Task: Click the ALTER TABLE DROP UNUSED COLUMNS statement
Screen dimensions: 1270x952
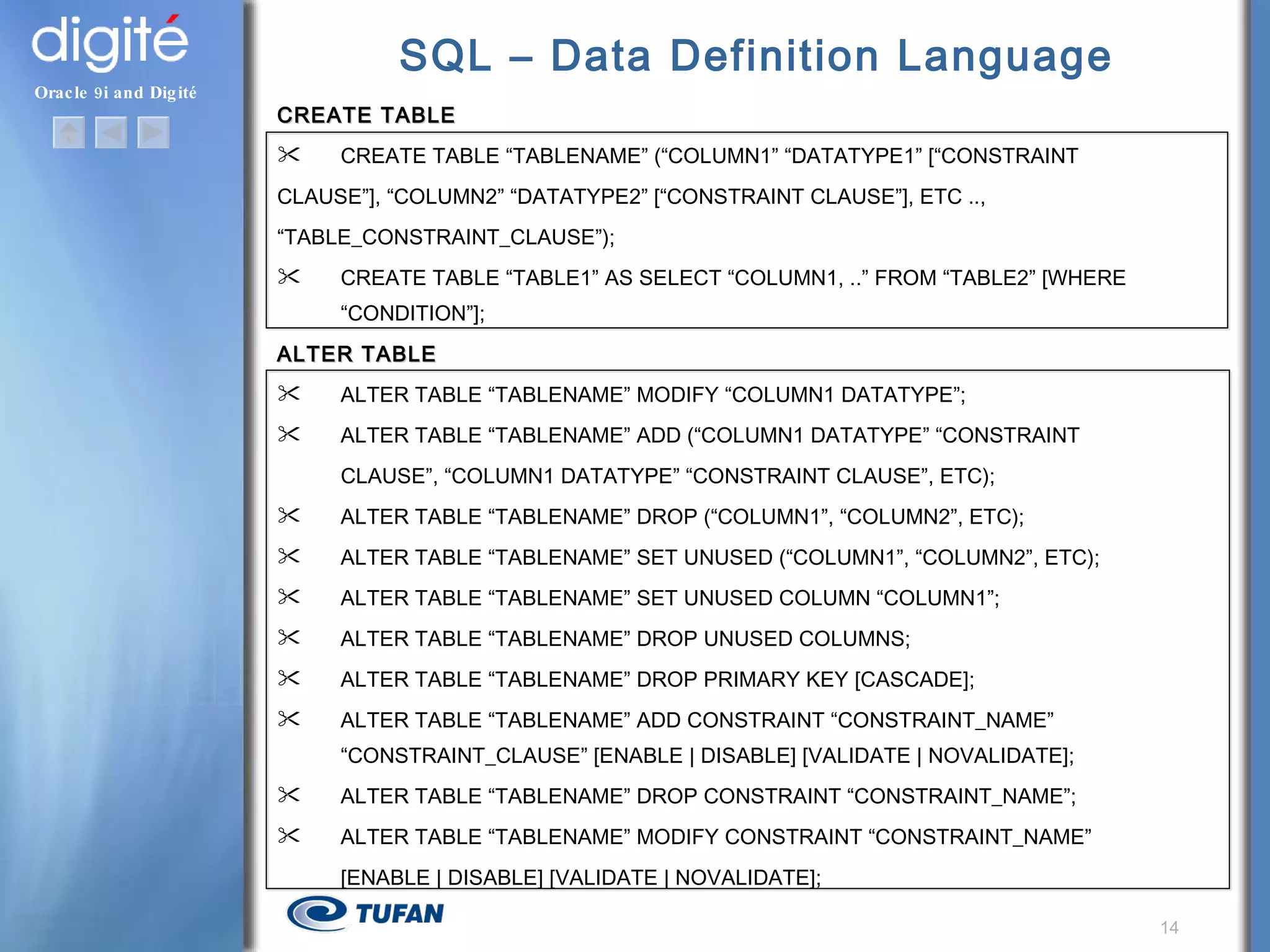Action: coord(625,639)
